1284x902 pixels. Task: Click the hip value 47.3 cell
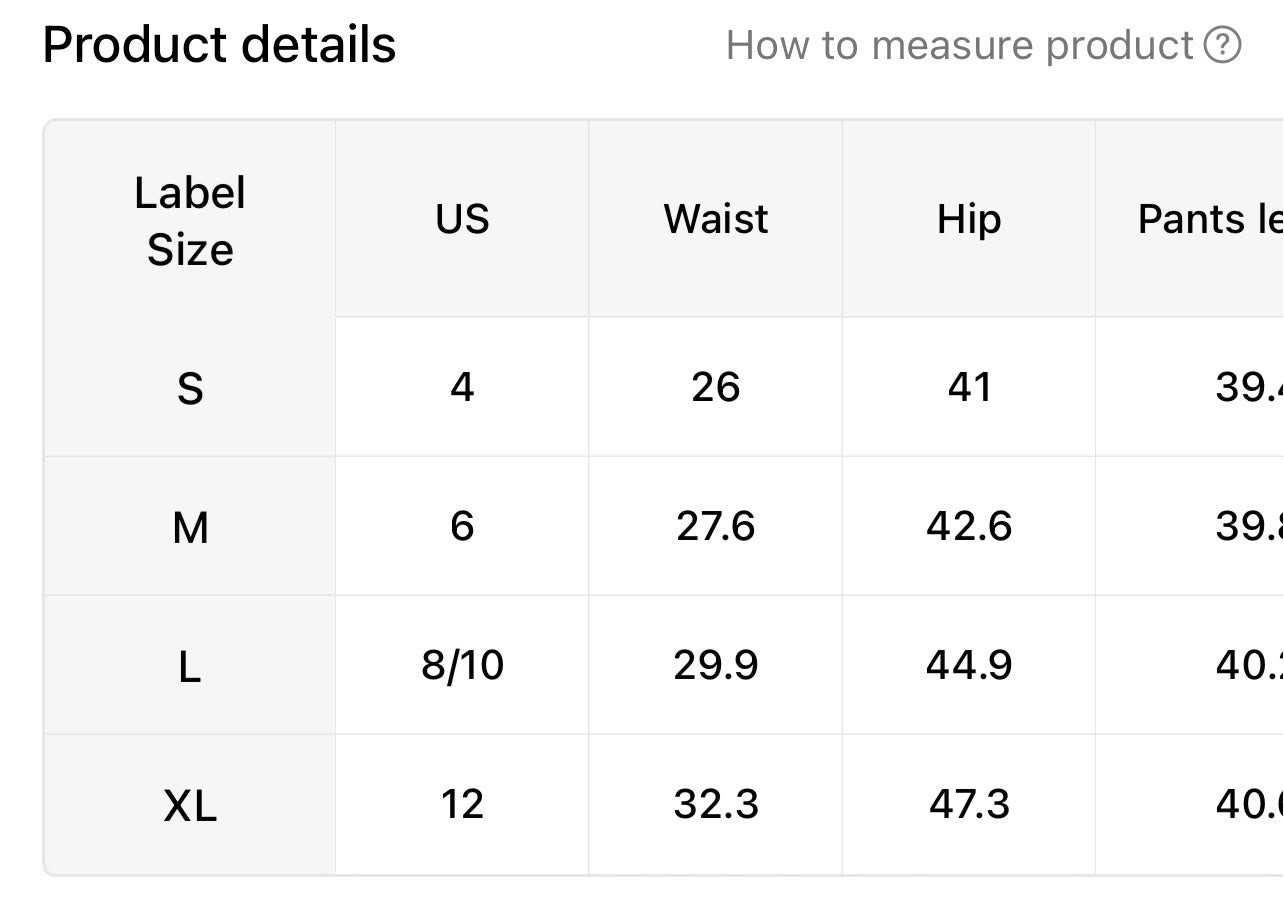point(969,804)
